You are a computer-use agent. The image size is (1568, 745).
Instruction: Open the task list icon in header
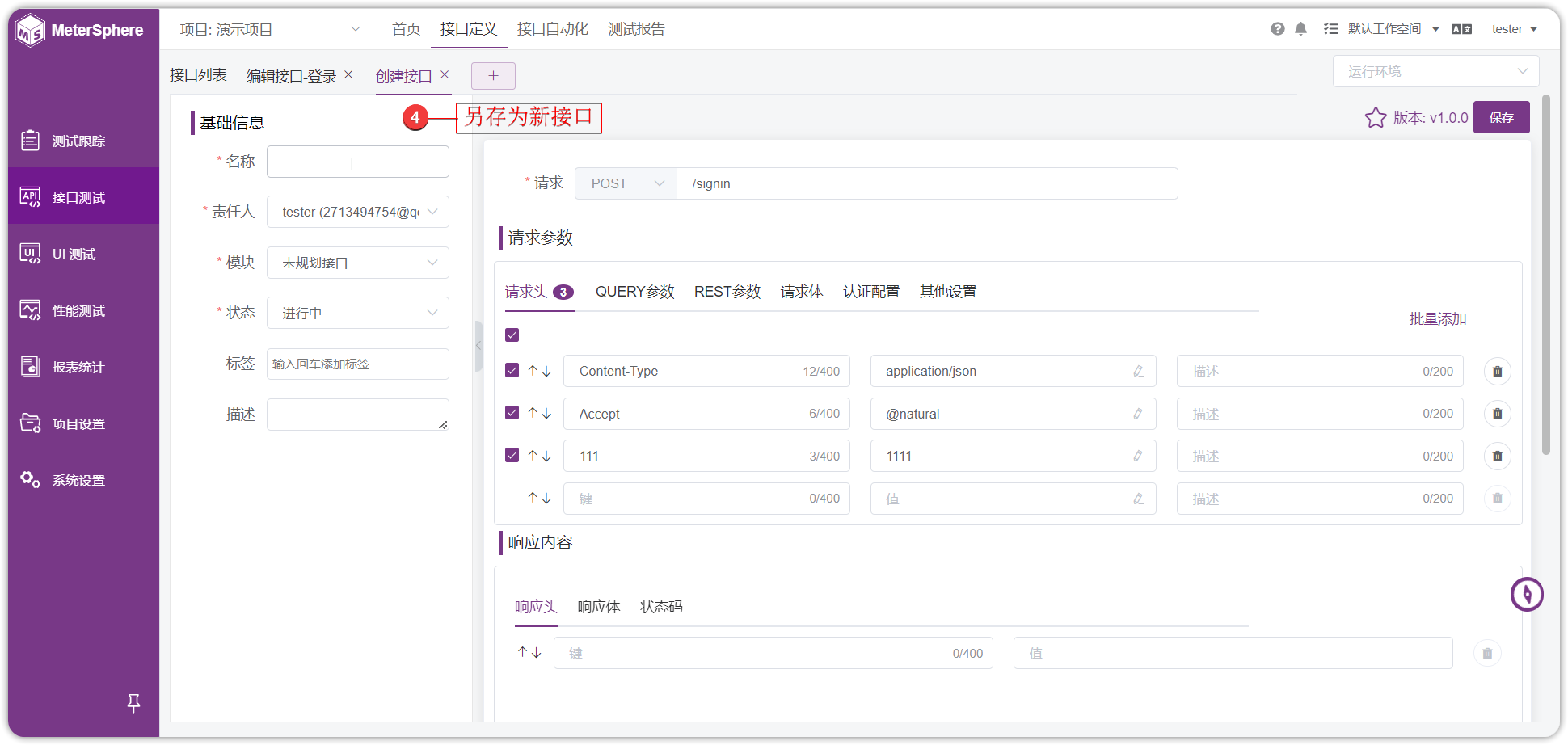point(1330,29)
